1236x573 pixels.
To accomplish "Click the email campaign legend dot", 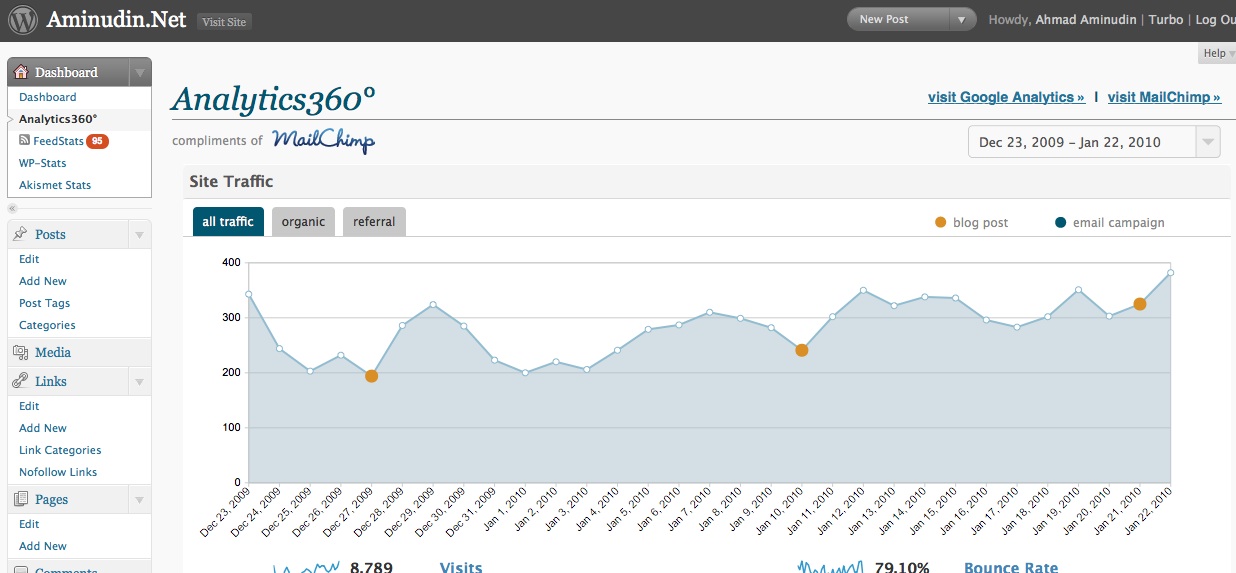I will pos(1060,222).
